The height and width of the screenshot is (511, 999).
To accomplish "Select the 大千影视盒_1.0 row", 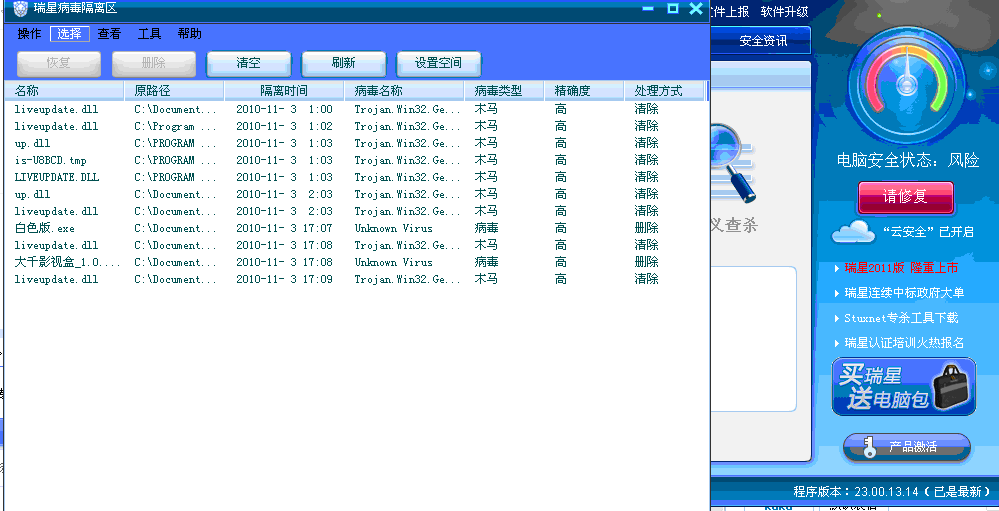I will 356,262.
